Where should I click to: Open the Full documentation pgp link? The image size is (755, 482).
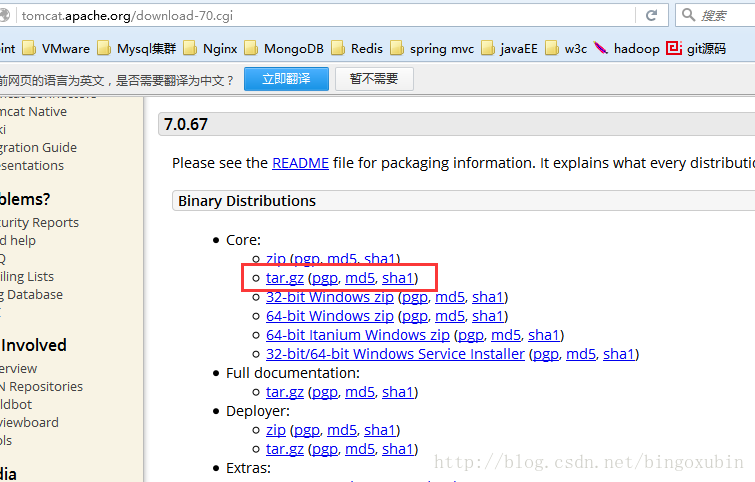pos(325,392)
